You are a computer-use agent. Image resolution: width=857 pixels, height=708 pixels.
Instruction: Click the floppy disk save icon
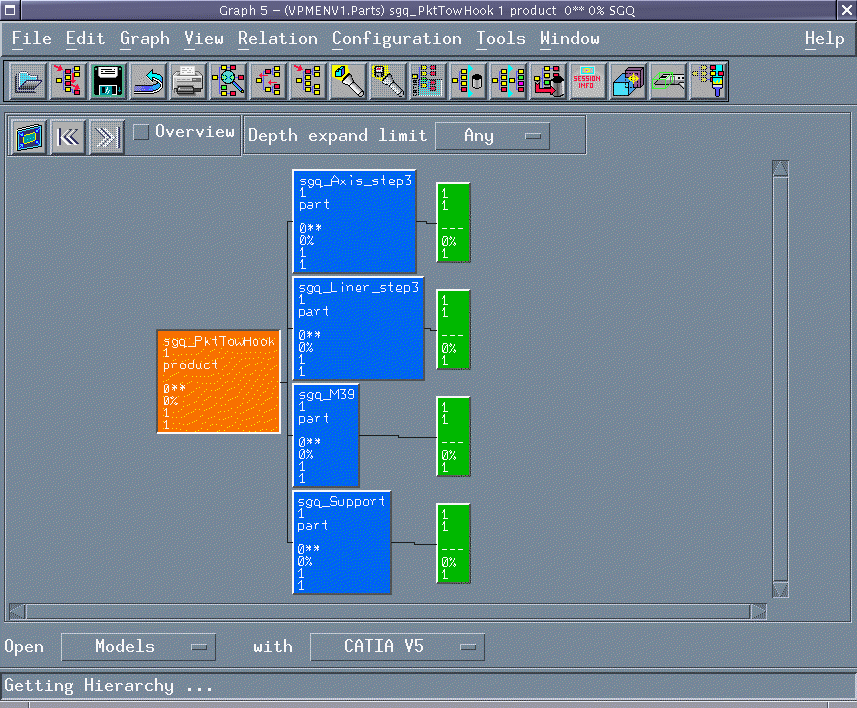click(109, 81)
